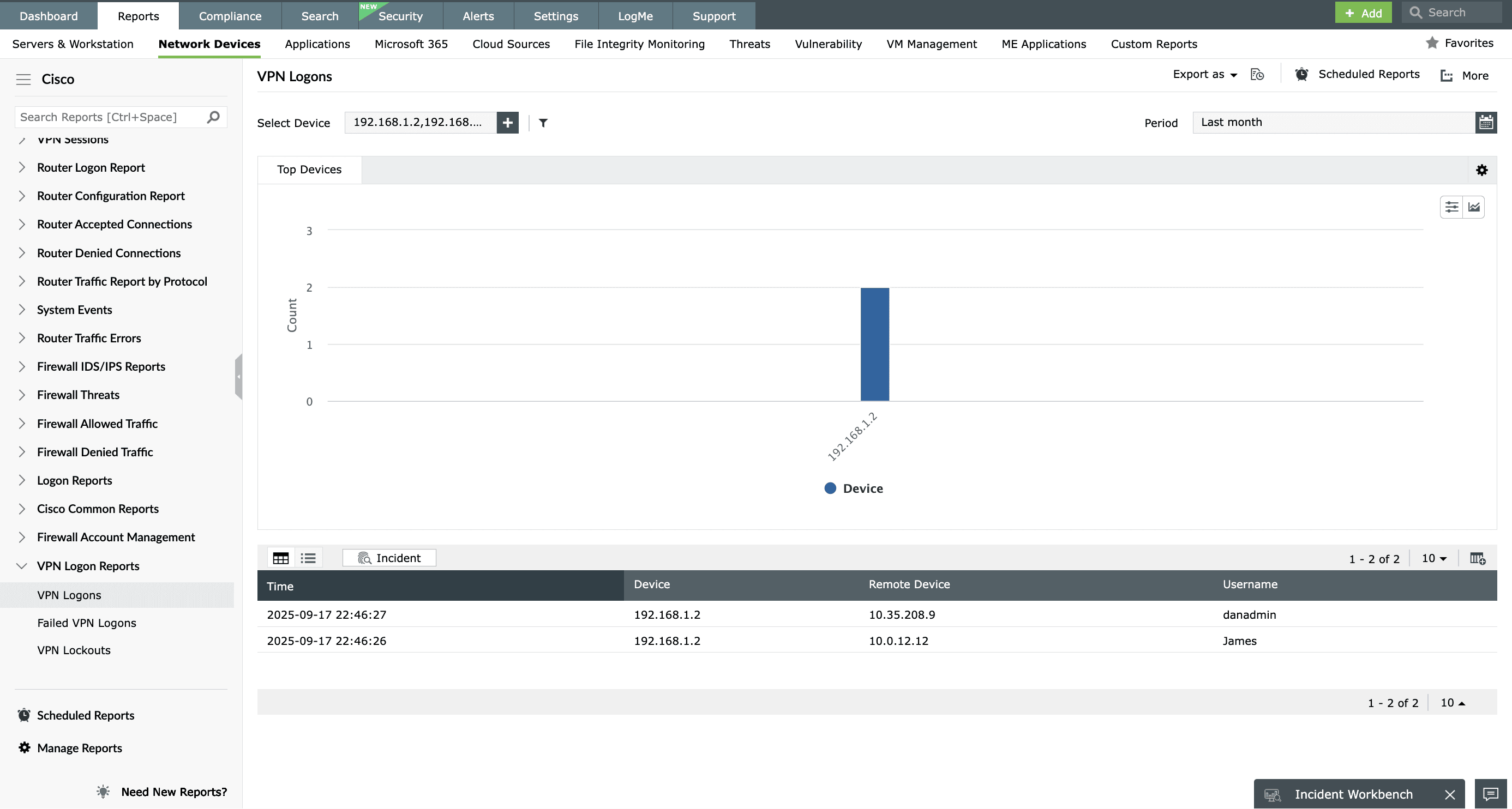Open the device filter funnel icon
The height and width of the screenshot is (809, 1512).
click(x=543, y=123)
